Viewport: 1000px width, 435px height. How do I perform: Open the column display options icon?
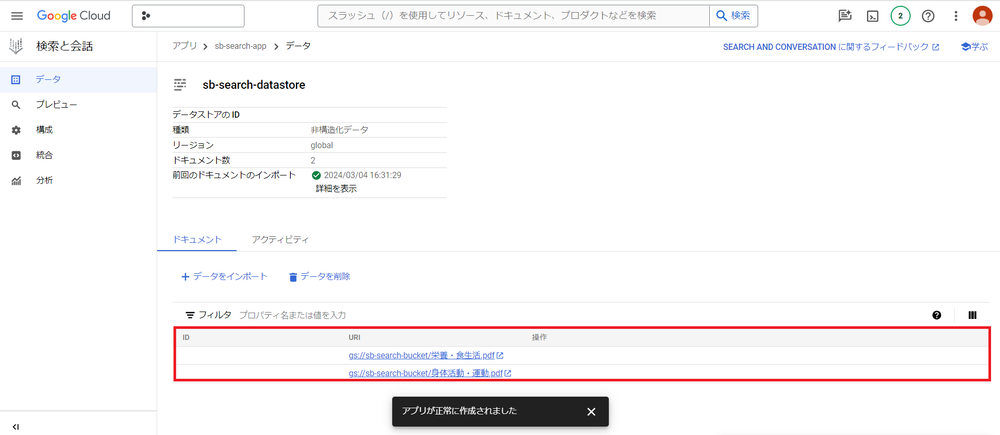coord(973,315)
